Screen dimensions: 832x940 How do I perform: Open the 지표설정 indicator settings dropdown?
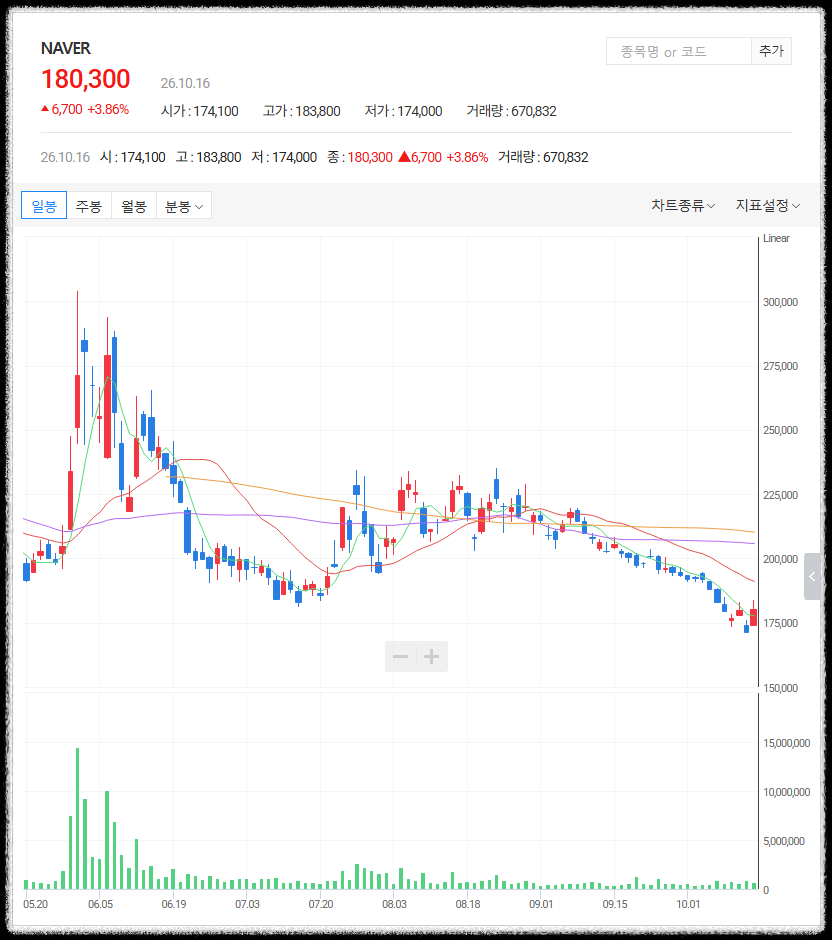[x=768, y=206]
